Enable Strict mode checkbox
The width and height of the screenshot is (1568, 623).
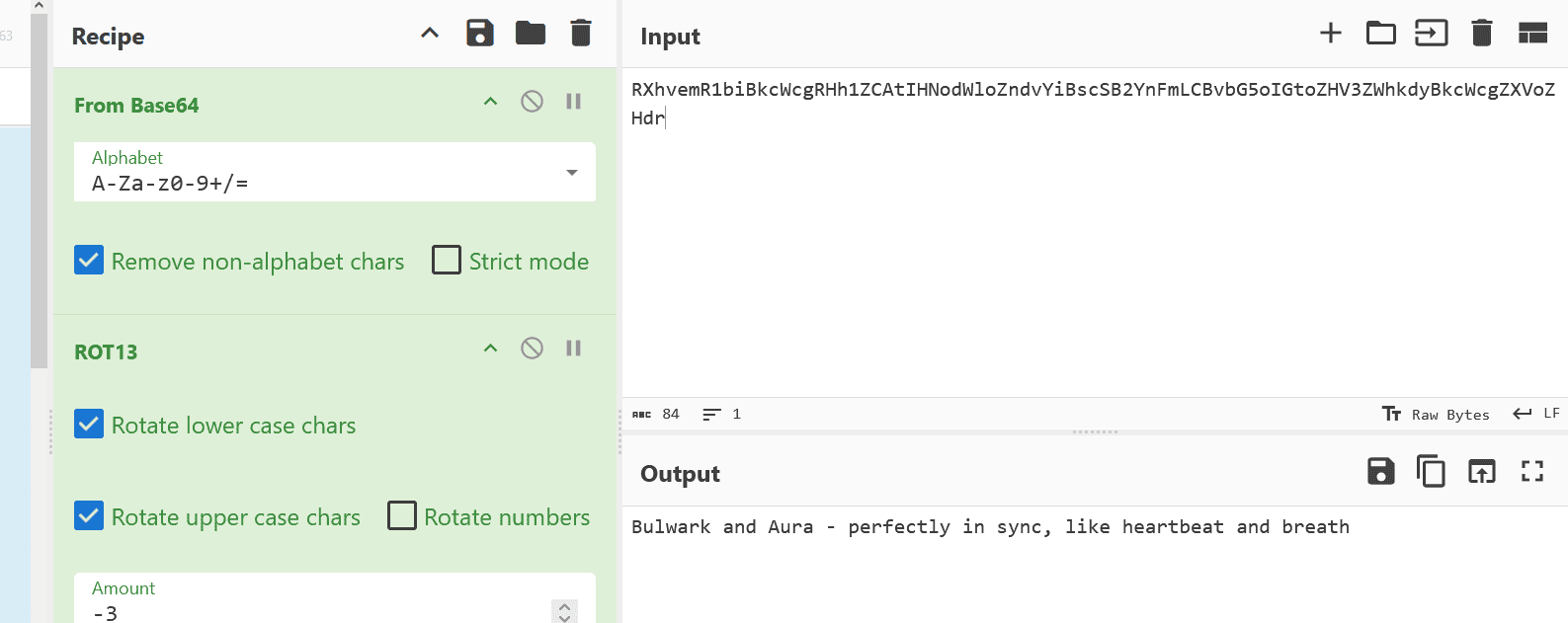(x=447, y=261)
